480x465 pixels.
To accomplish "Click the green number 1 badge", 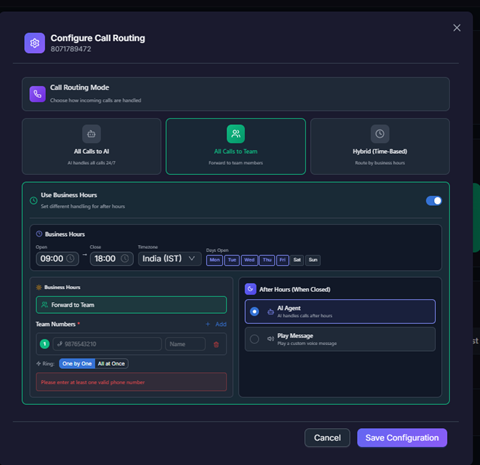I will click(45, 344).
